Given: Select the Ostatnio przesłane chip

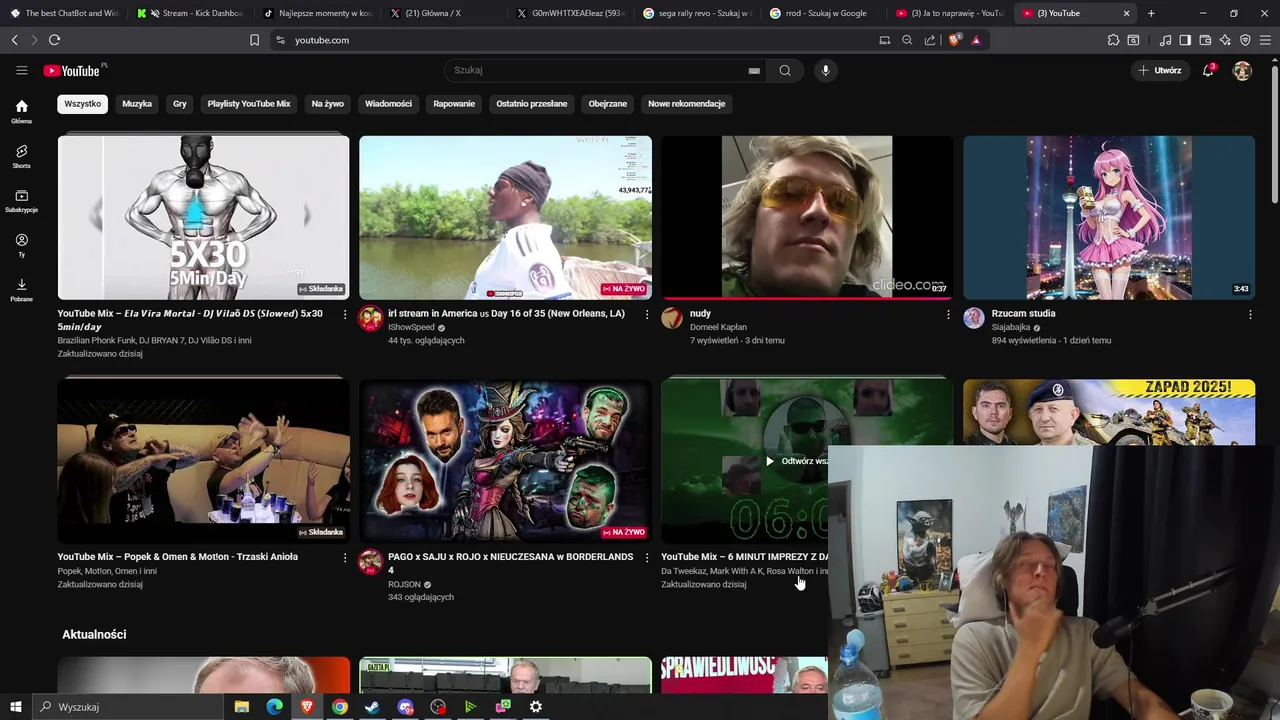Looking at the screenshot, I should (x=532, y=104).
